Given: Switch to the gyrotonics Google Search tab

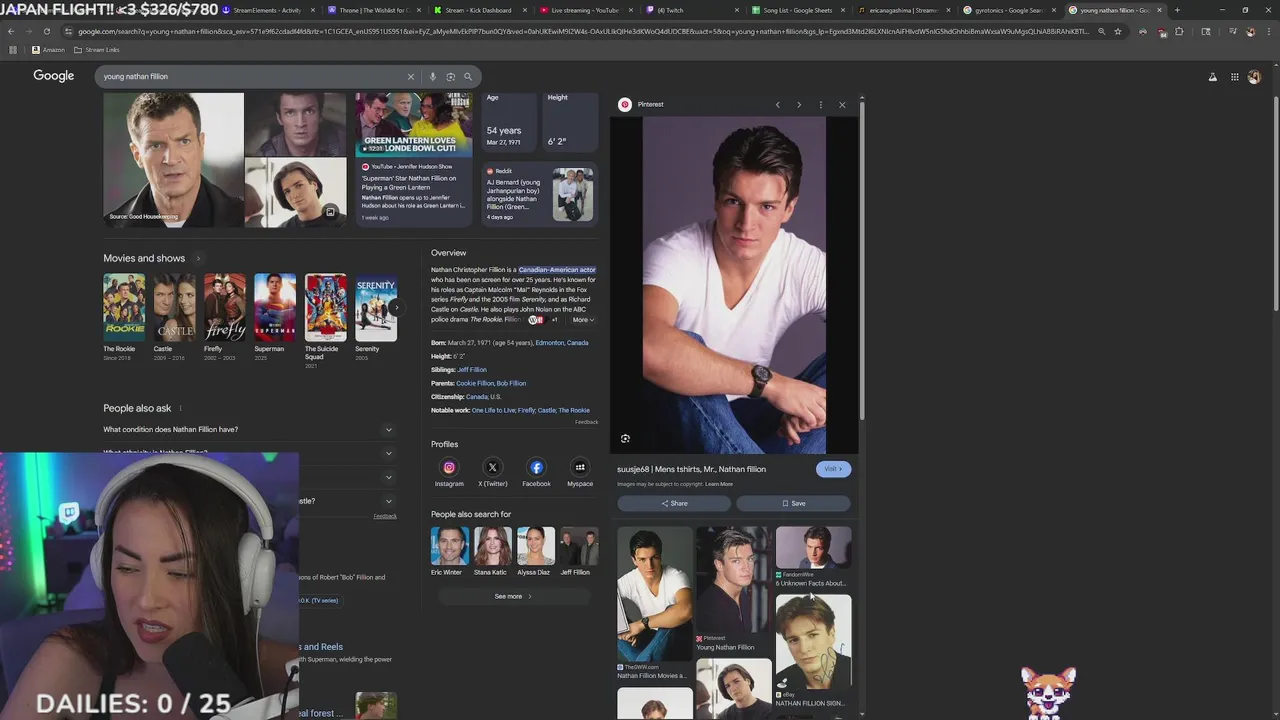Looking at the screenshot, I should (x=1009, y=10).
